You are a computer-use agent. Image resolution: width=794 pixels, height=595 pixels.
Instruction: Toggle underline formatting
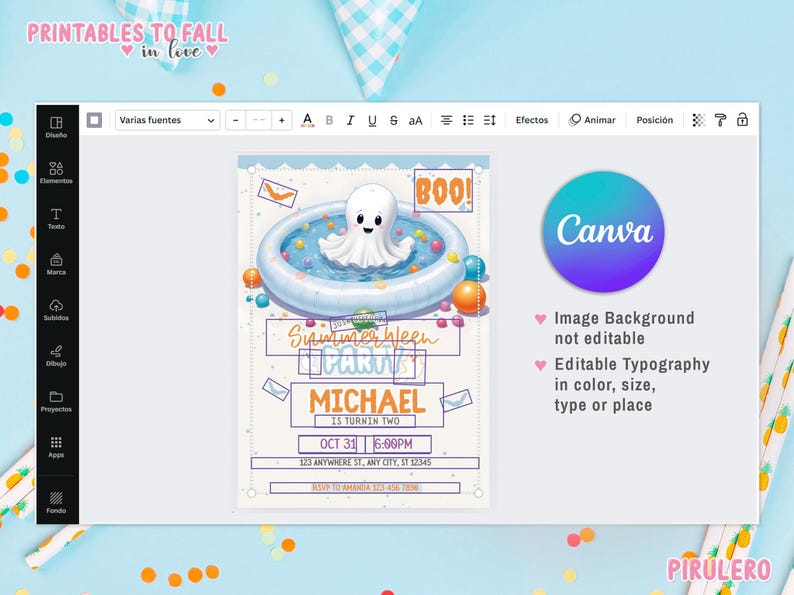[x=372, y=121]
